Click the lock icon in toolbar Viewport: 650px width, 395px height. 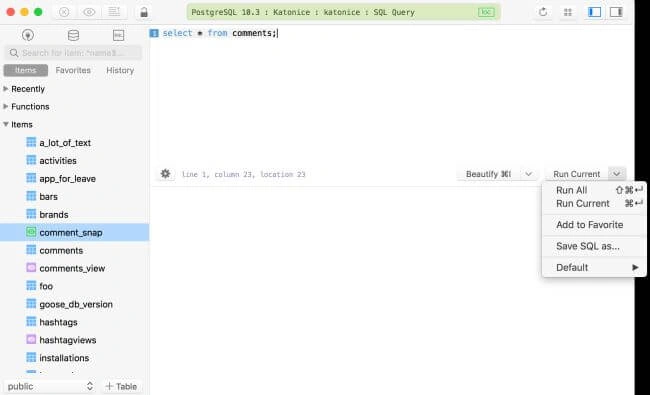144,12
